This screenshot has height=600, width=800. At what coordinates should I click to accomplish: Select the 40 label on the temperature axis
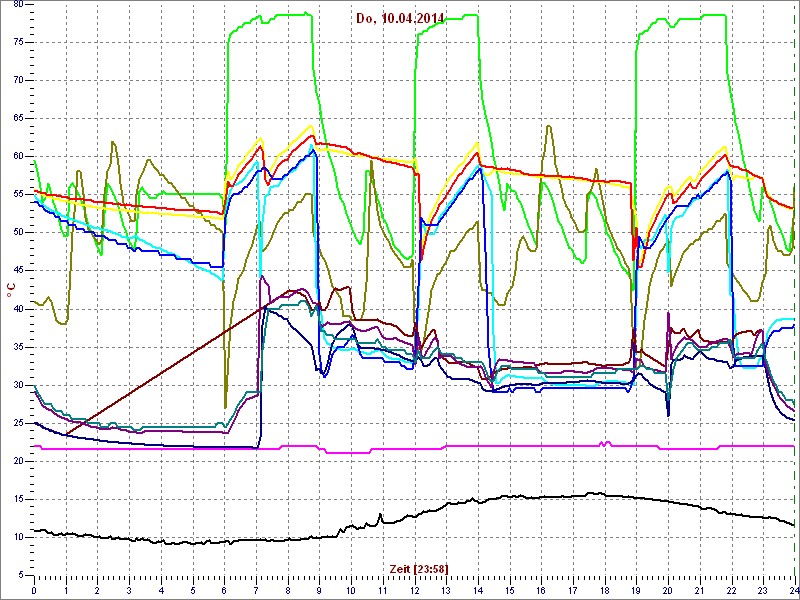[18, 309]
